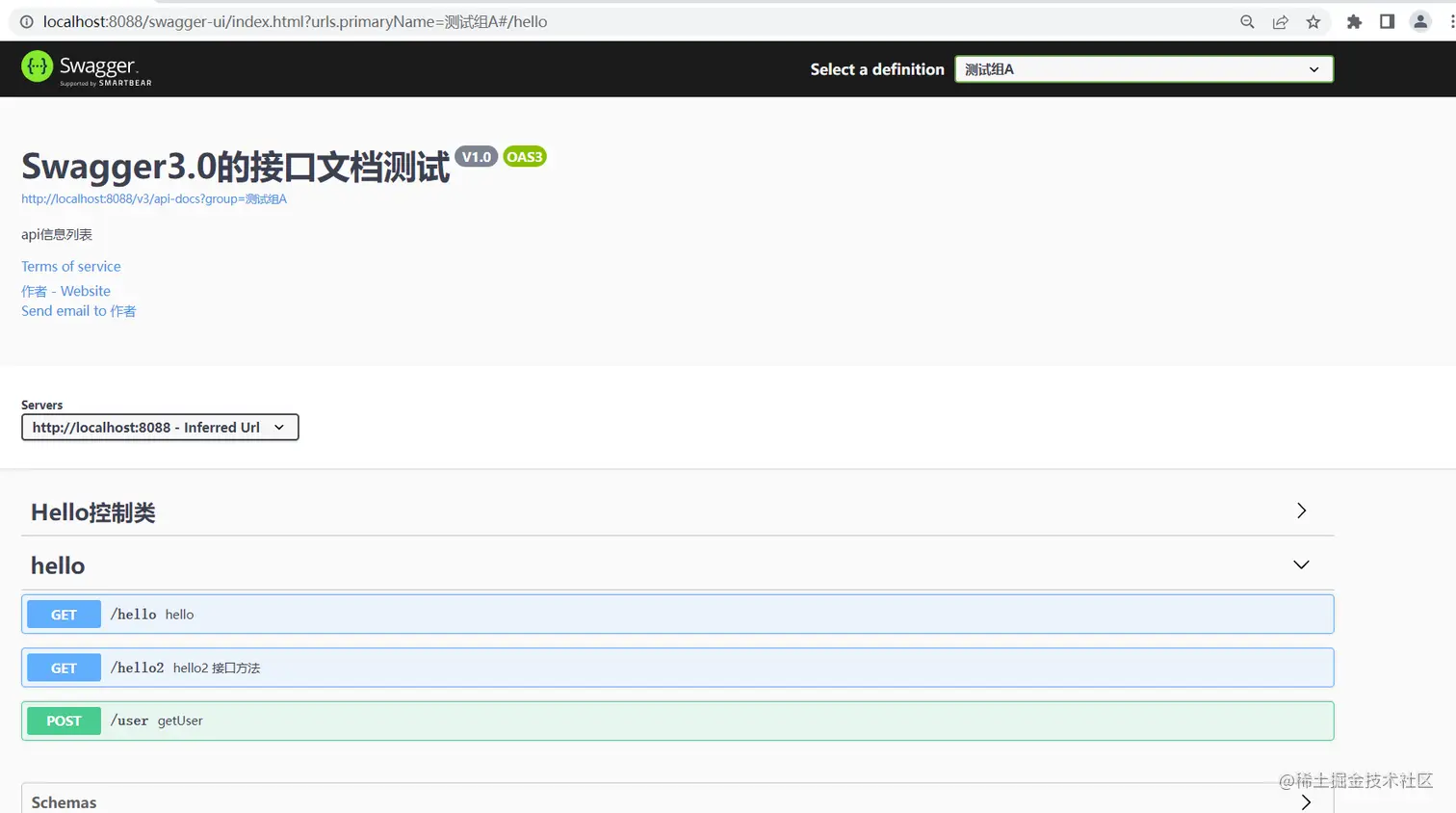Click the GET badge for /hello2

(64, 668)
